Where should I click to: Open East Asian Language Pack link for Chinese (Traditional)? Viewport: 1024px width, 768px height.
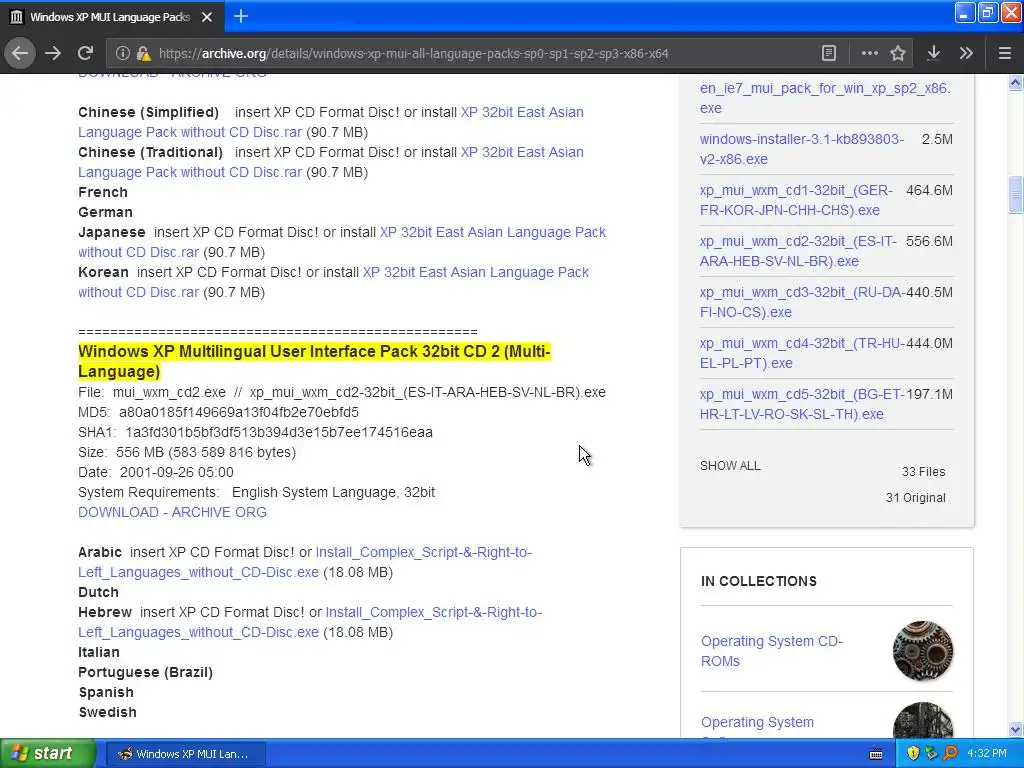330,162
